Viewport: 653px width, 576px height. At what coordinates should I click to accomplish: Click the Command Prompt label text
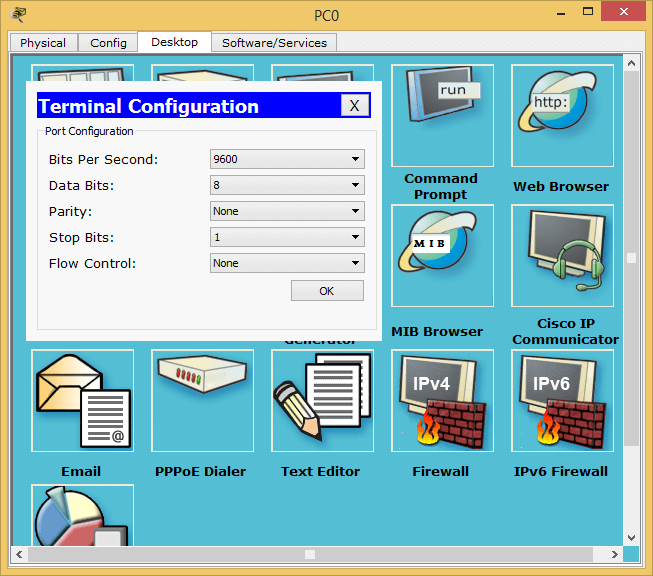[x=441, y=186]
